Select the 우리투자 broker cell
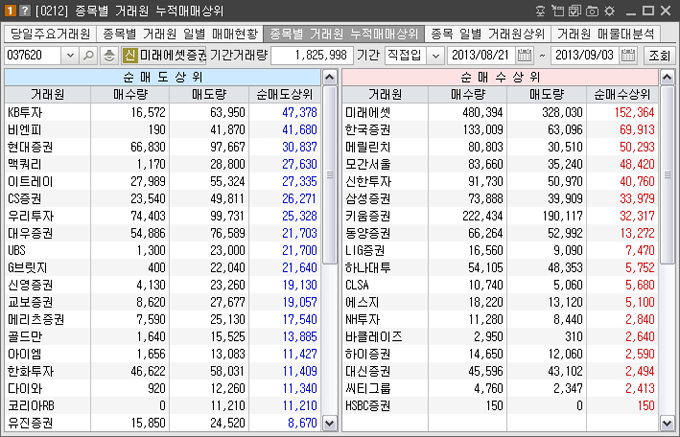The height and width of the screenshot is (437, 680). pos(48,216)
